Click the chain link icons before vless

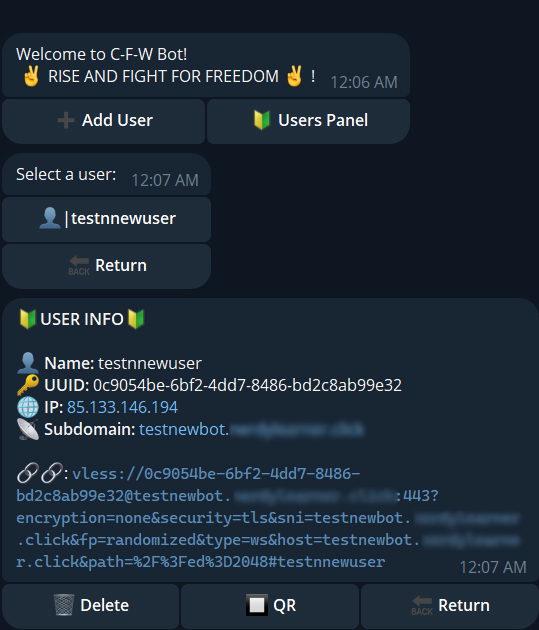[x=39, y=473]
